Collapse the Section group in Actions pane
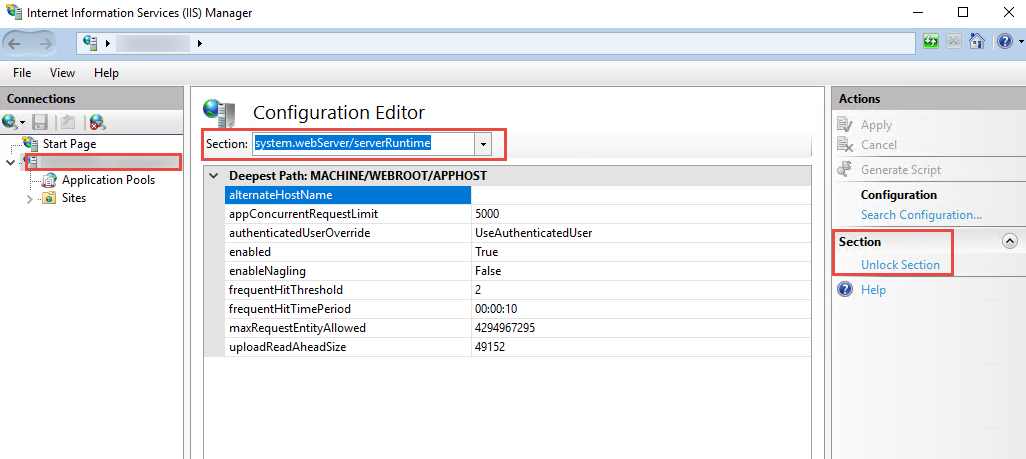This screenshot has height=459, width=1026. pos(1009,241)
